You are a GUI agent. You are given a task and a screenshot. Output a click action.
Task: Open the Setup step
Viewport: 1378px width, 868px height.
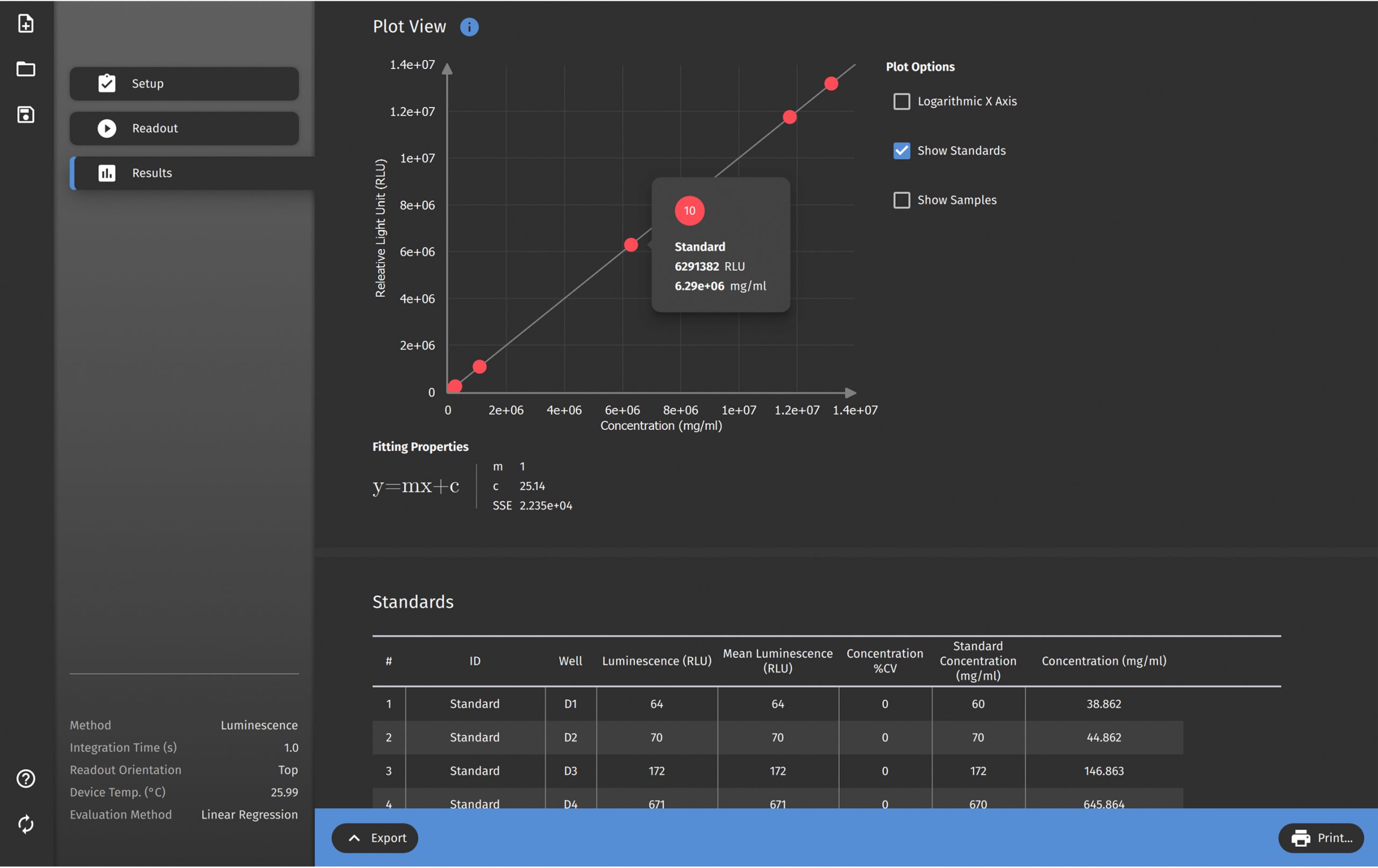(184, 84)
